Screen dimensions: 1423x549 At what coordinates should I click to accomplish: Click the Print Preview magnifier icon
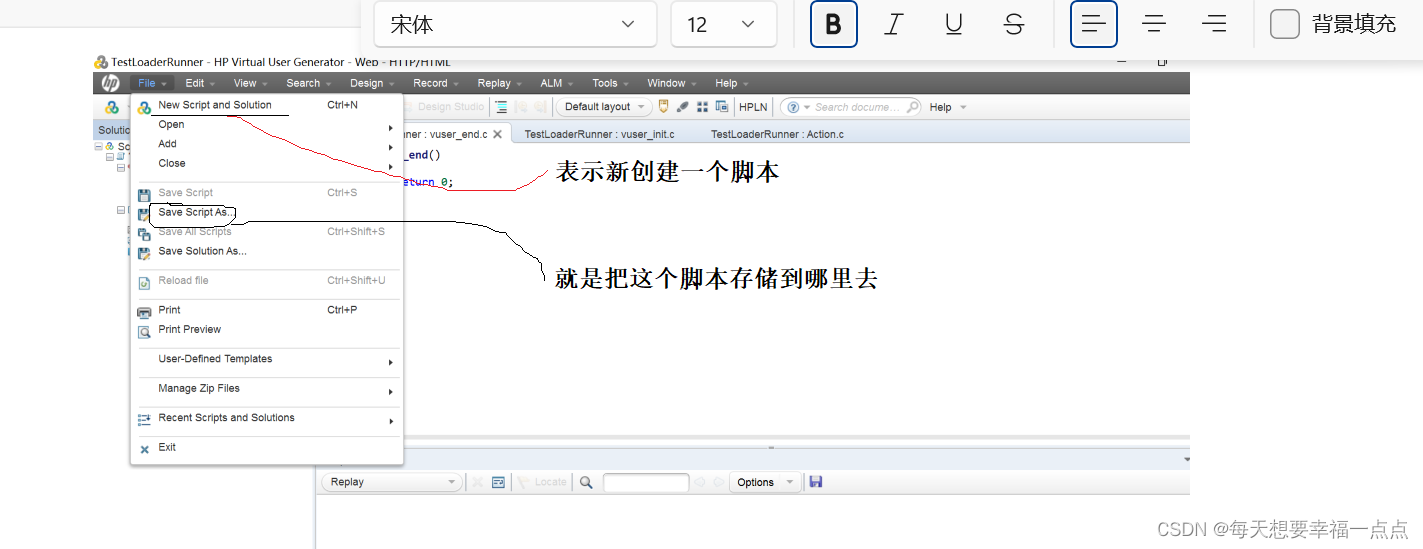tap(144, 331)
